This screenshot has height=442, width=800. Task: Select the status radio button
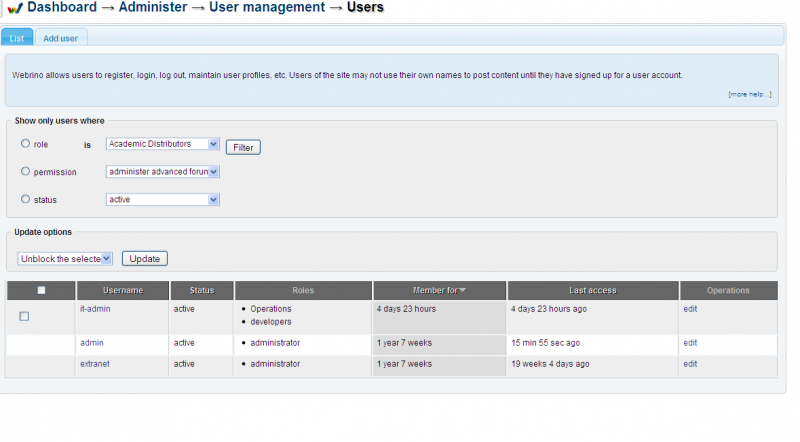coord(25,199)
